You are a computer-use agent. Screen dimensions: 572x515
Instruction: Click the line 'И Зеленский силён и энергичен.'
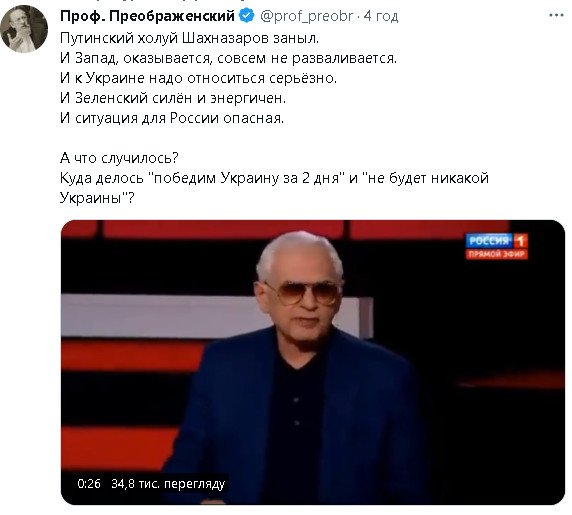click(173, 98)
